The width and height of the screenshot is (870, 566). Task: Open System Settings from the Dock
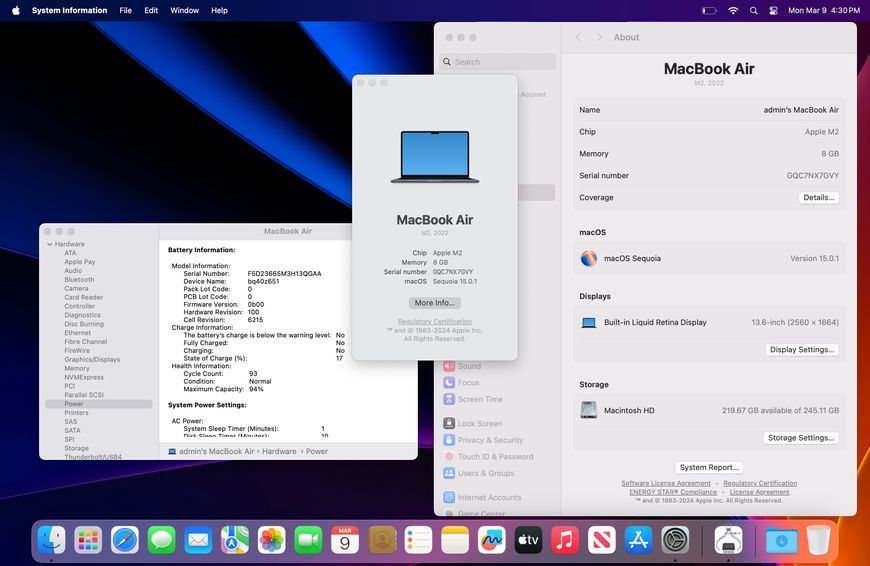pos(675,539)
